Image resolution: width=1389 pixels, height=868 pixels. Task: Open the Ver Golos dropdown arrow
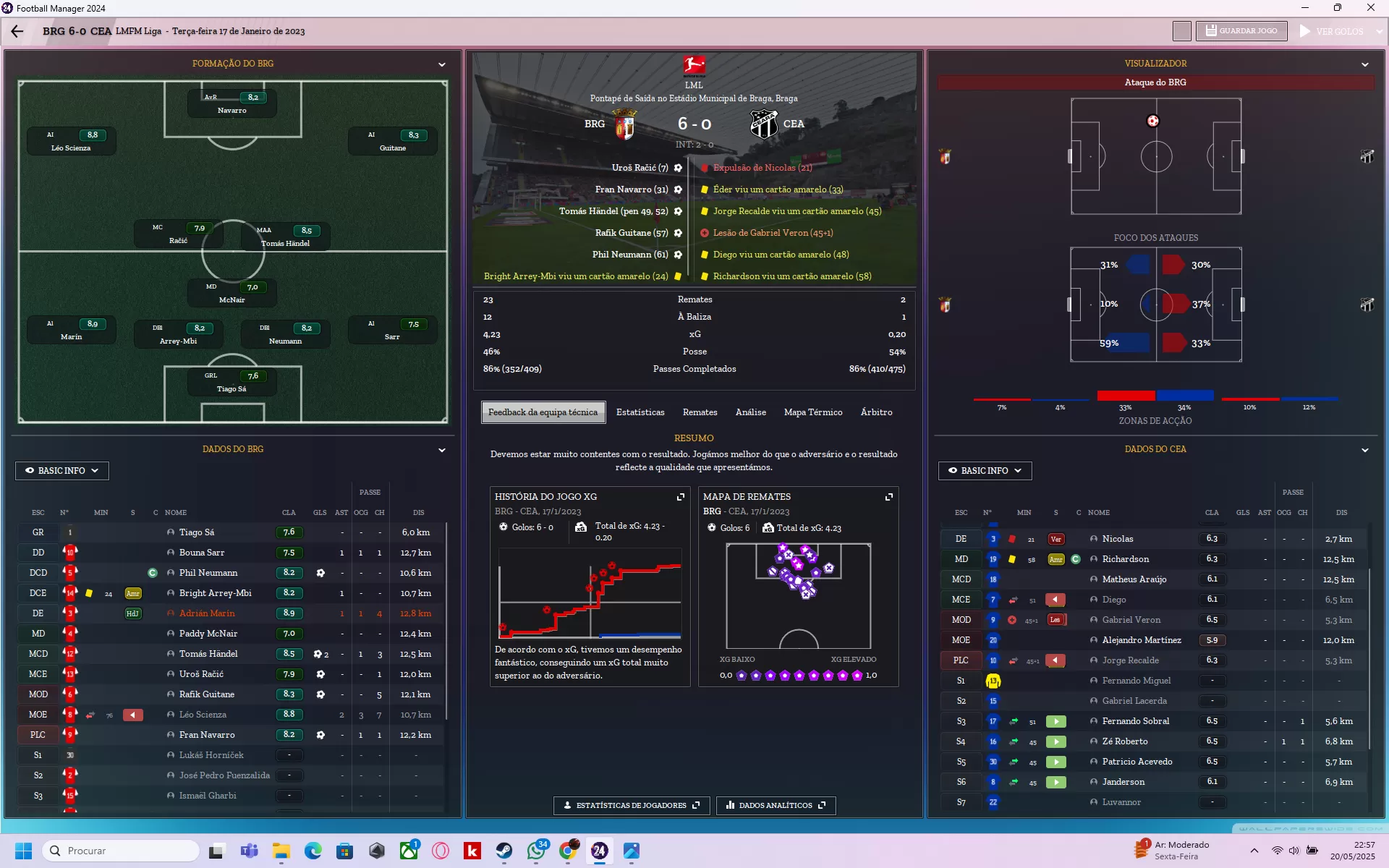click(1379, 31)
